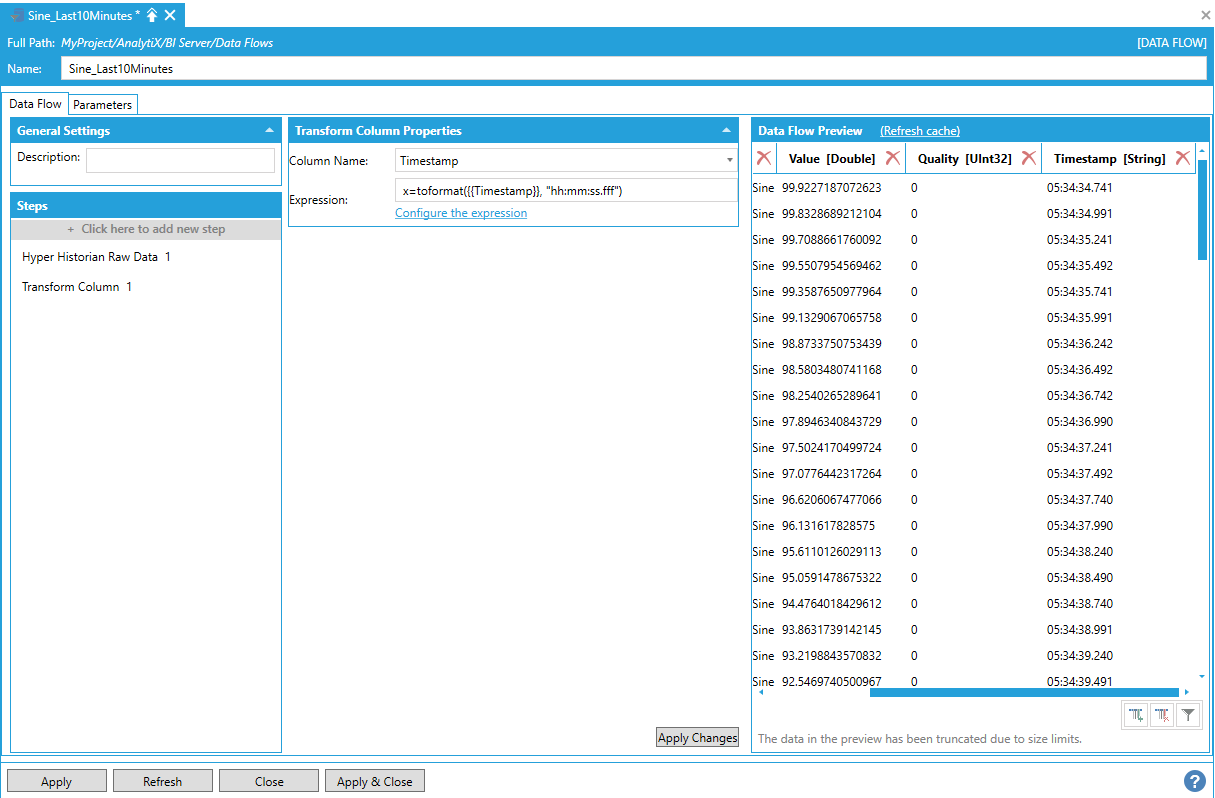
Task: Collapse the General Settings panel
Action: point(269,131)
